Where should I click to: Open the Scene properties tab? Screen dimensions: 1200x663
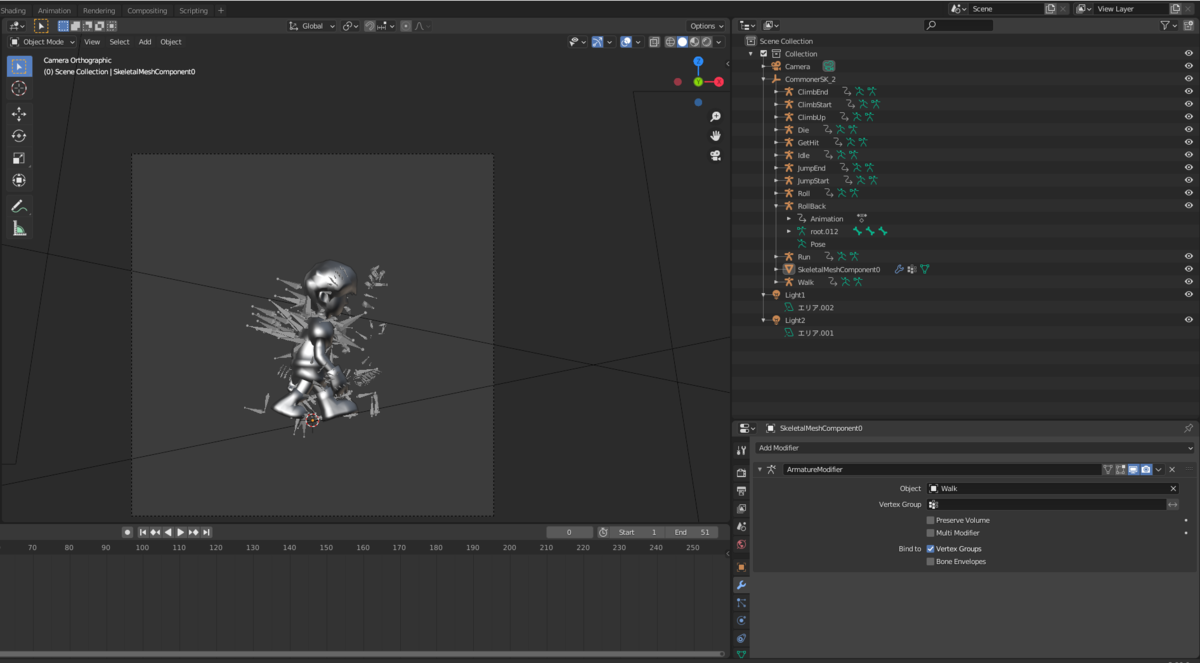click(x=741, y=526)
